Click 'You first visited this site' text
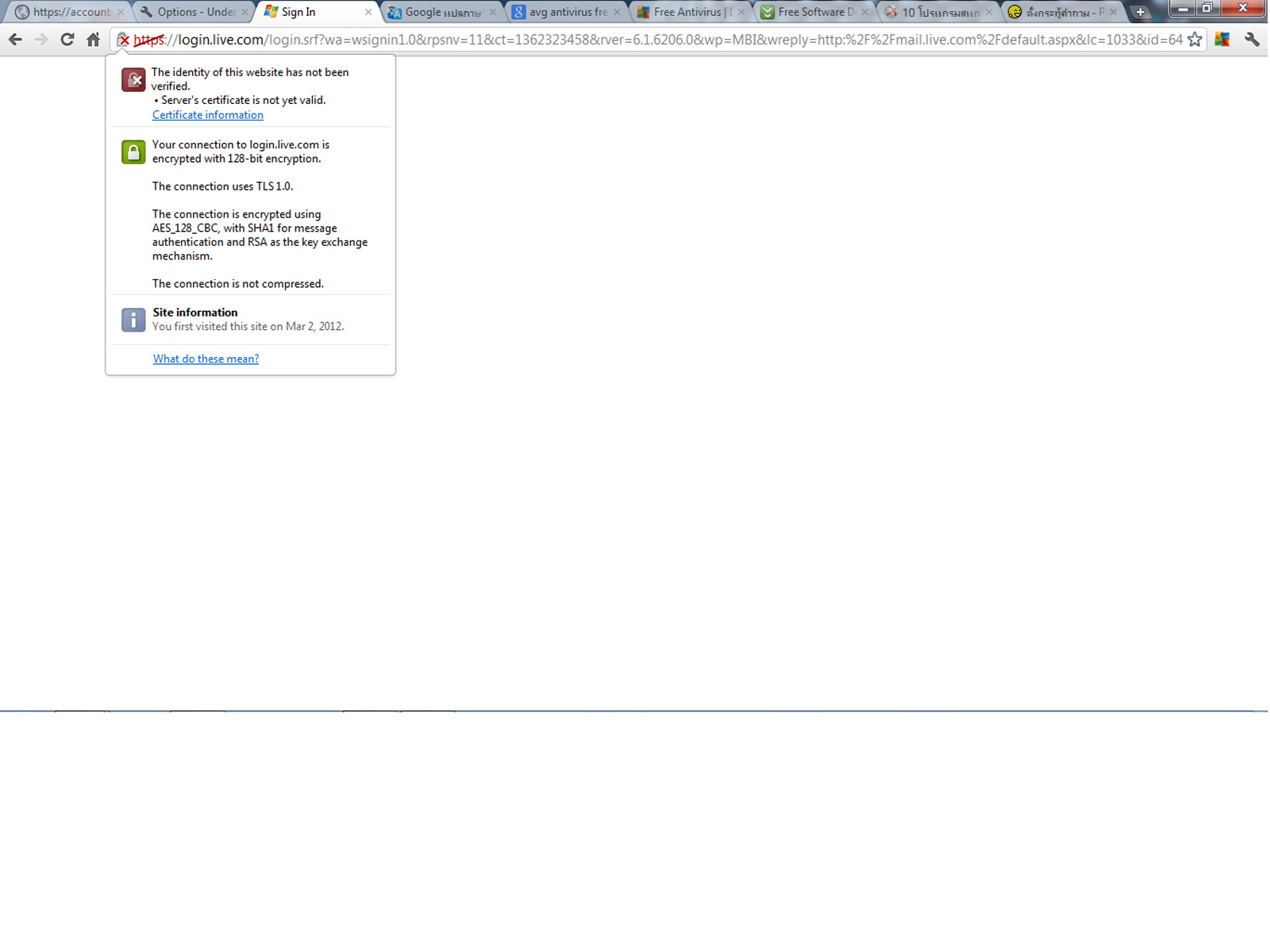 click(248, 327)
